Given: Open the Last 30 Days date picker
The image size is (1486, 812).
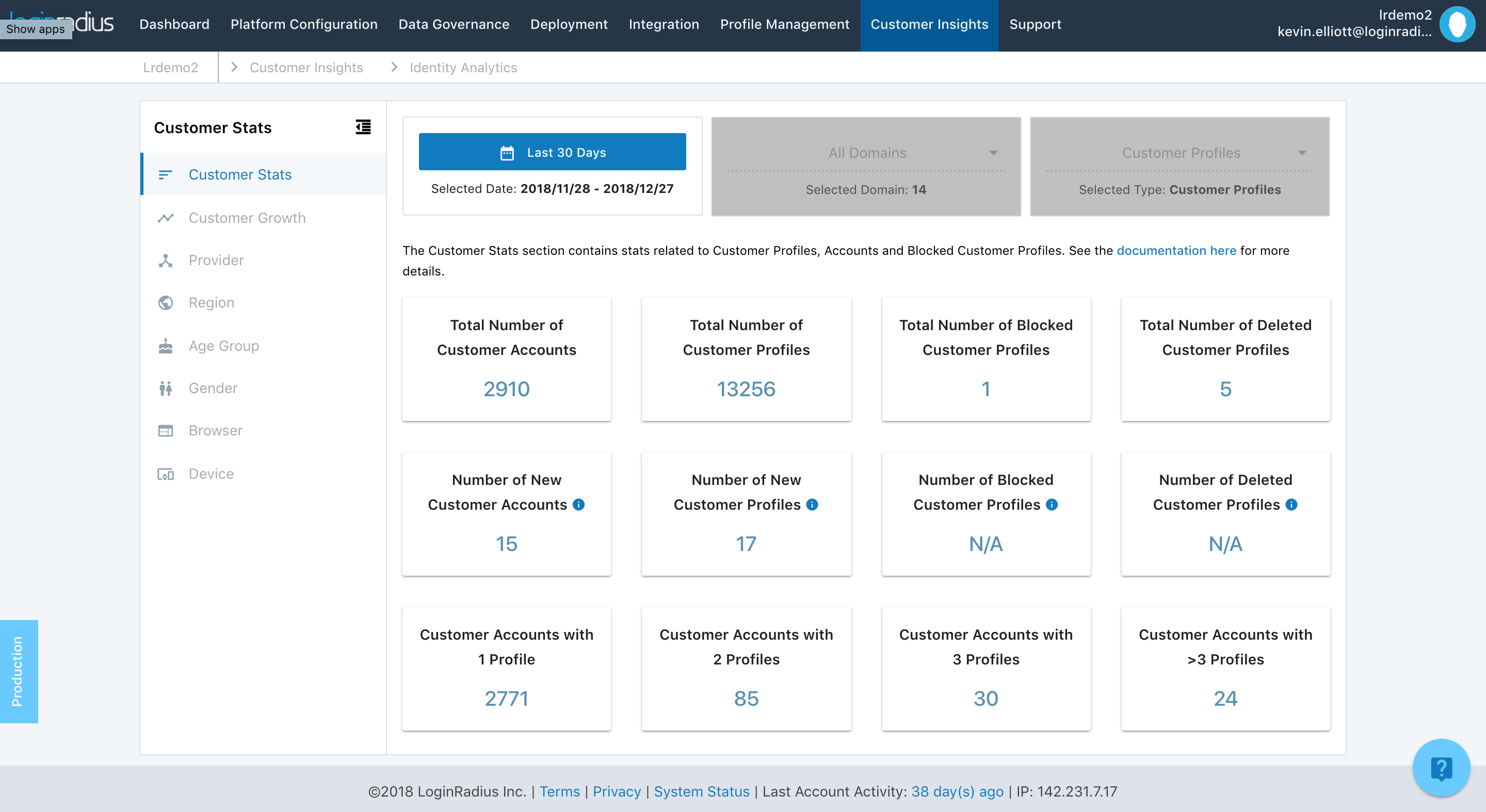Looking at the screenshot, I should pyautogui.click(x=552, y=152).
